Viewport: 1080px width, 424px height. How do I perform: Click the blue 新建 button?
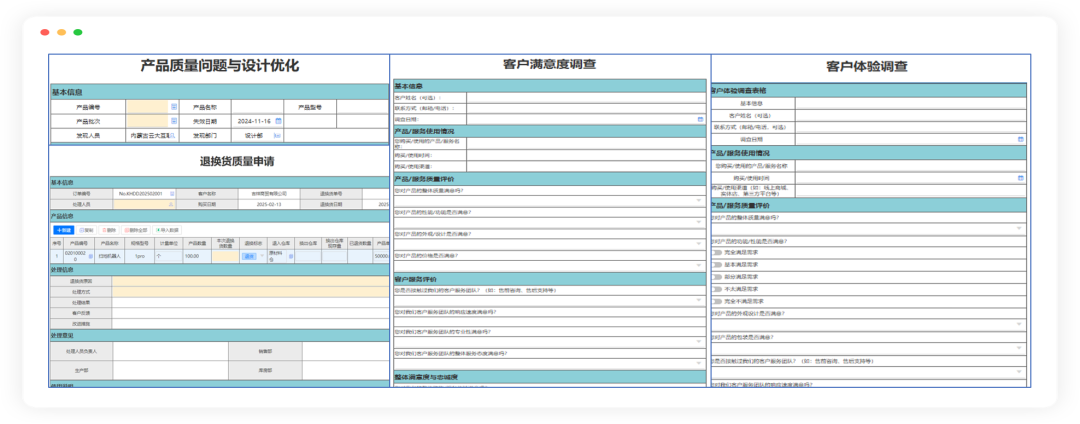pyautogui.click(x=63, y=230)
